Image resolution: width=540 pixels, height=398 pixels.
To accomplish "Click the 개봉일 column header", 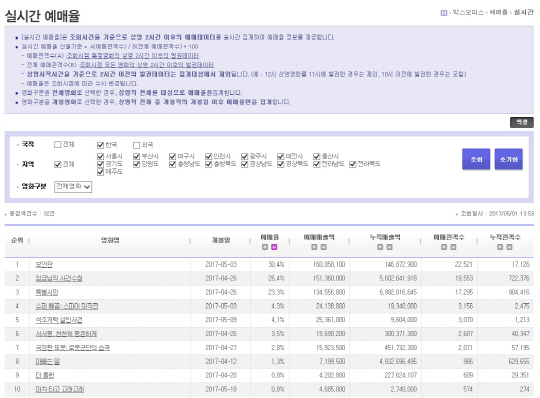I will (221, 240).
